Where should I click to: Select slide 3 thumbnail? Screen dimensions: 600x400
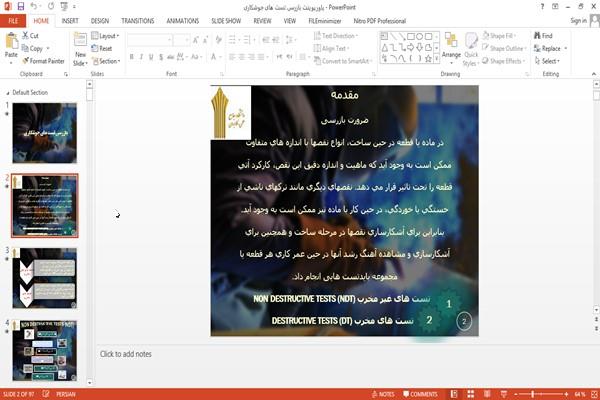pyautogui.click(x=44, y=278)
